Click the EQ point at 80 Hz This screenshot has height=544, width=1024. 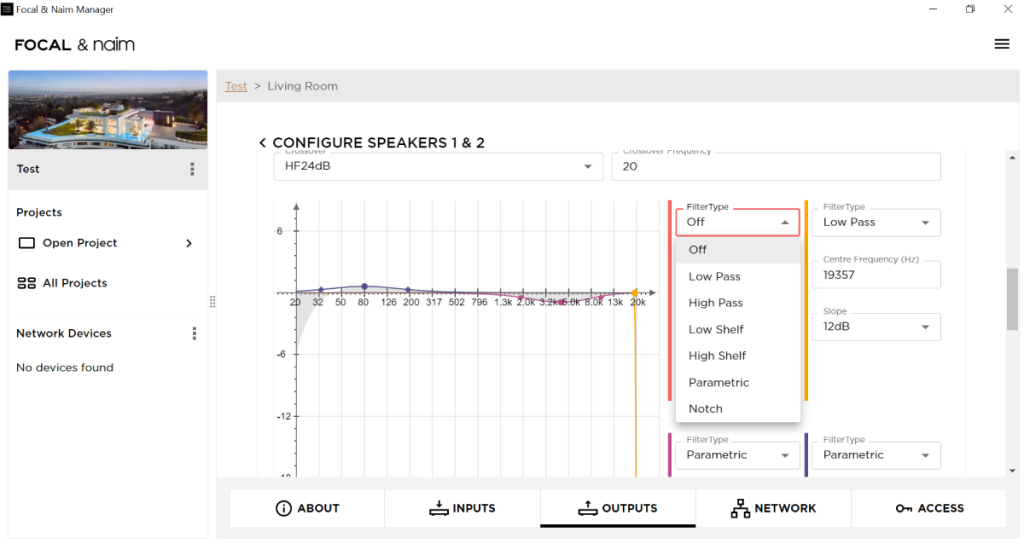tap(364, 287)
